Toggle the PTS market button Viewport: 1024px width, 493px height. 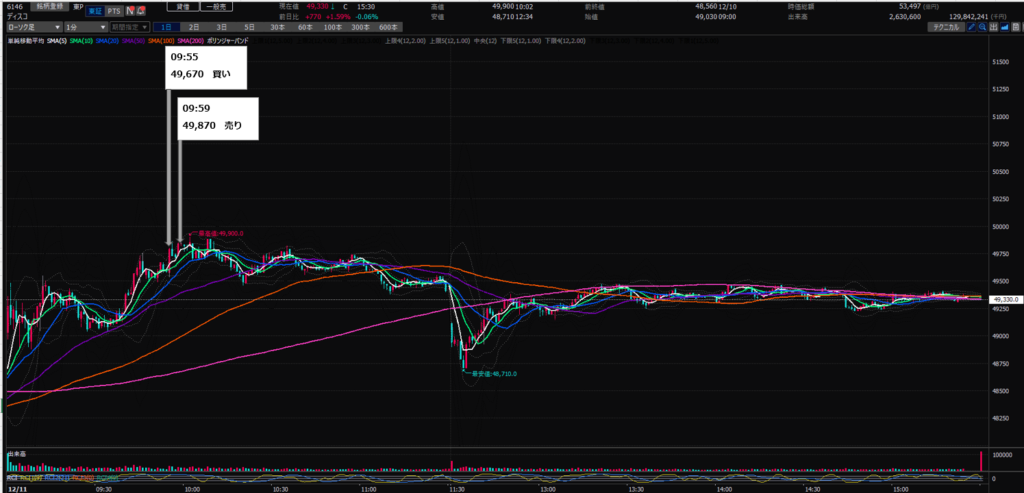click(x=114, y=11)
